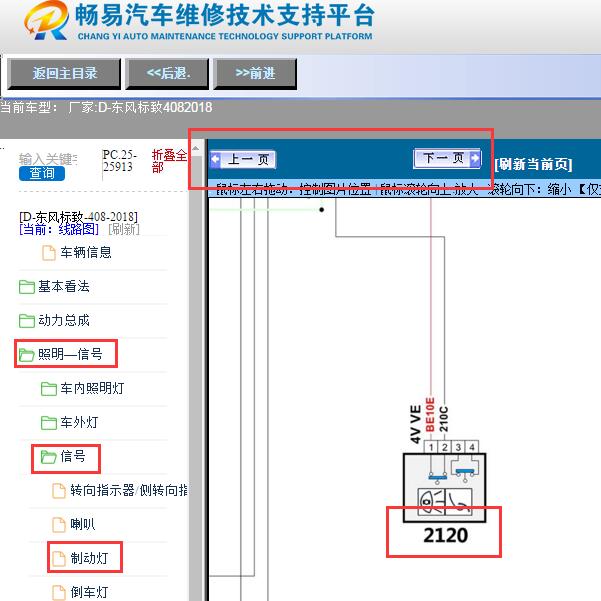Click the page icon beside 喇叭
The width and height of the screenshot is (601, 601).
(x=59, y=524)
